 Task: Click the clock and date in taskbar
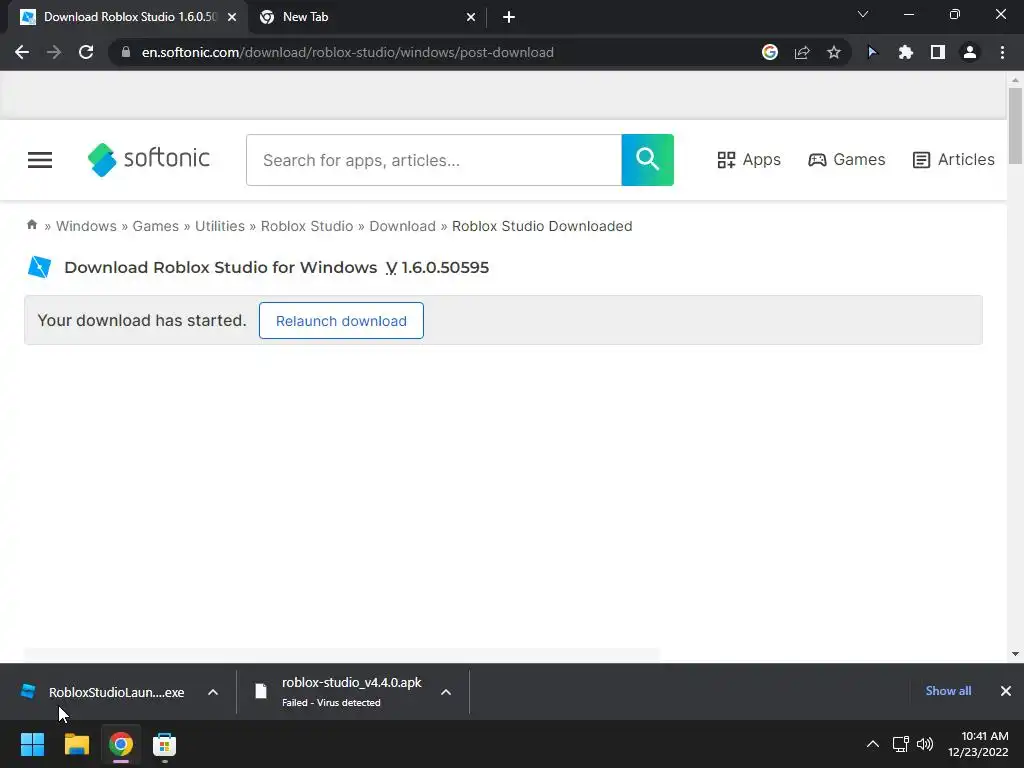(x=978, y=744)
